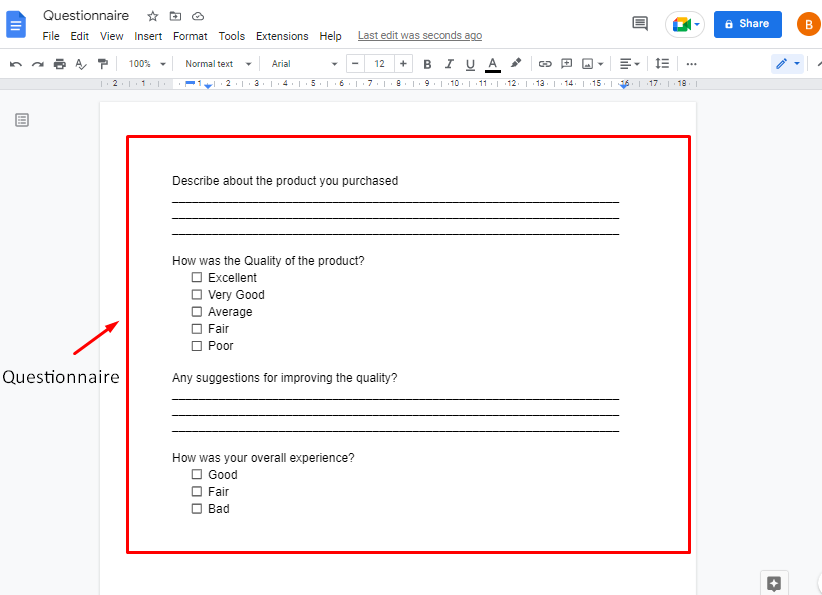This screenshot has height=595, width=822.
Task: Open the Google Meet call menu
Action: click(x=685, y=24)
